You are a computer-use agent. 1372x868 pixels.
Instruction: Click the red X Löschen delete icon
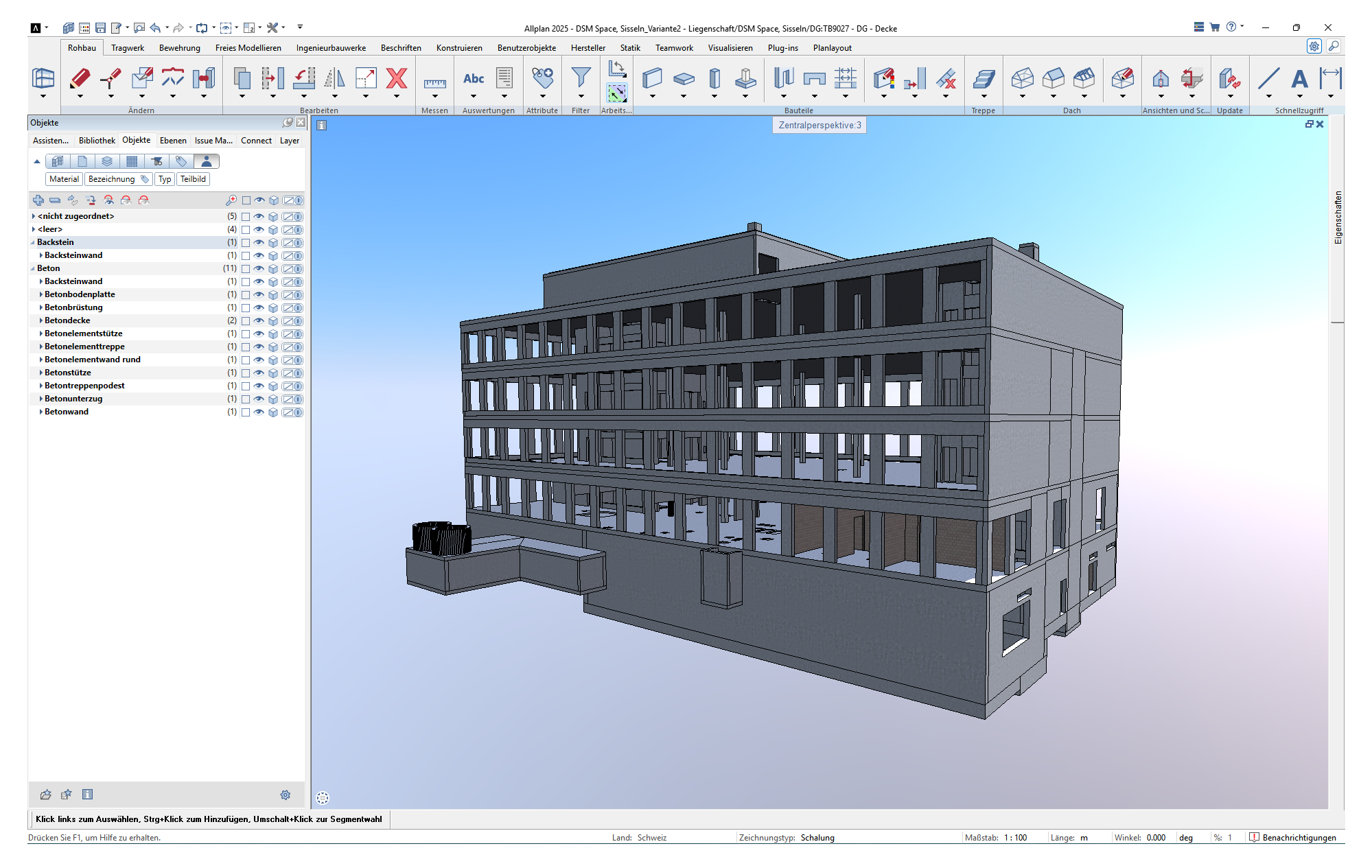coord(397,78)
